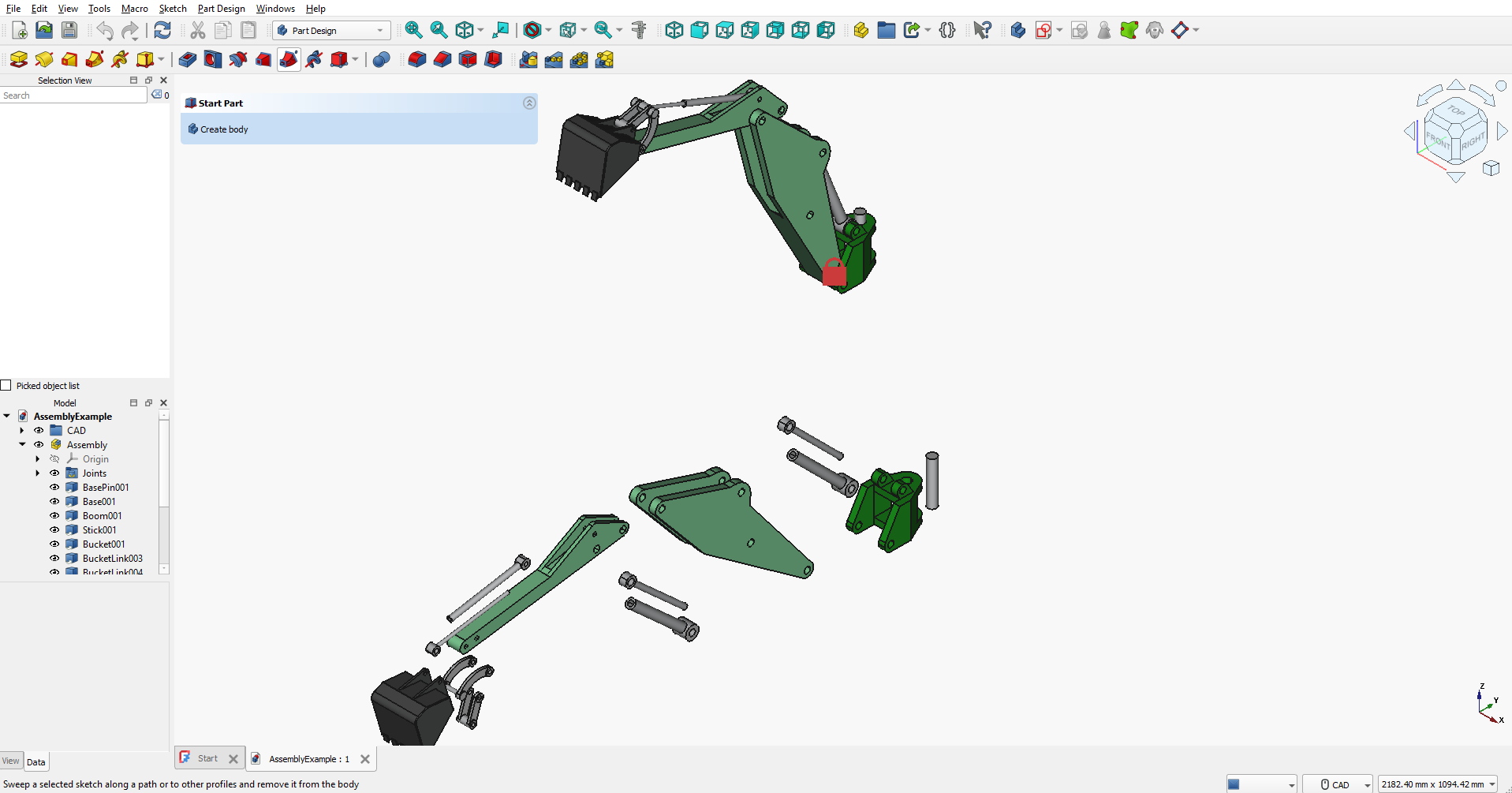Click Create body in the Start Part panel
This screenshot has height=793, width=1512.
pos(223,129)
